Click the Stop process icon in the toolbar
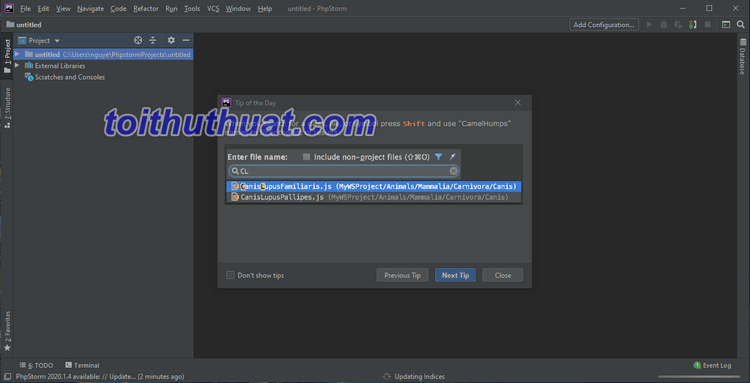The height and width of the screenshot is (383, 750). pos(707,25)
